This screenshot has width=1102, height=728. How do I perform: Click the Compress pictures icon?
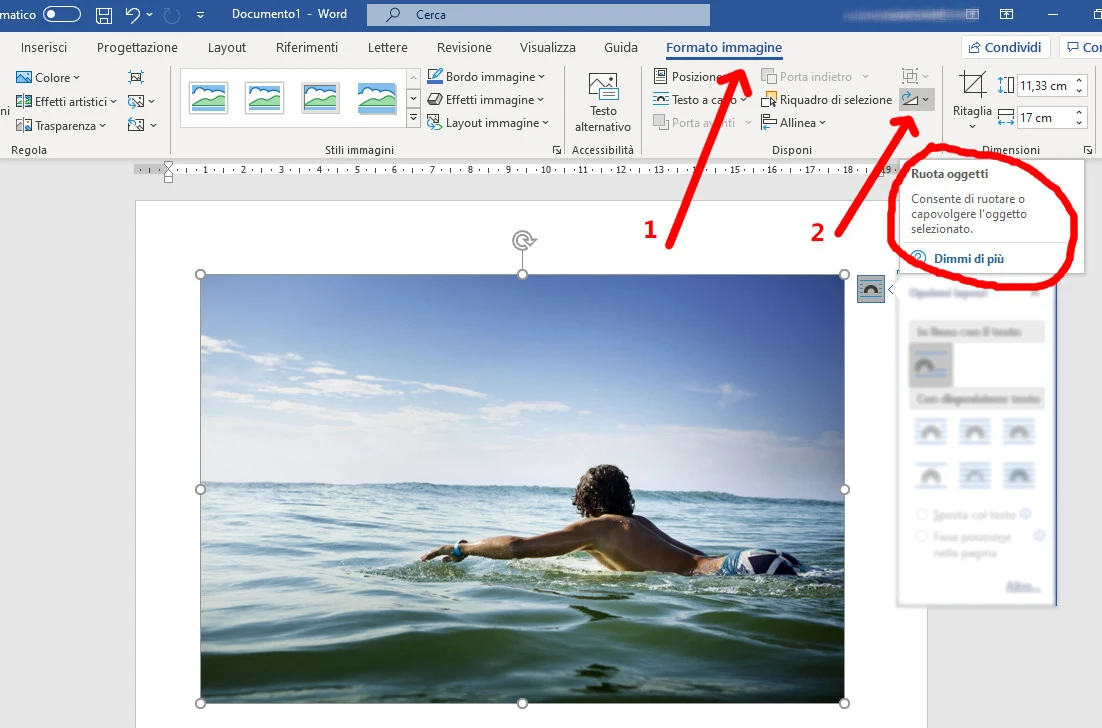click(x=136, y=77)
